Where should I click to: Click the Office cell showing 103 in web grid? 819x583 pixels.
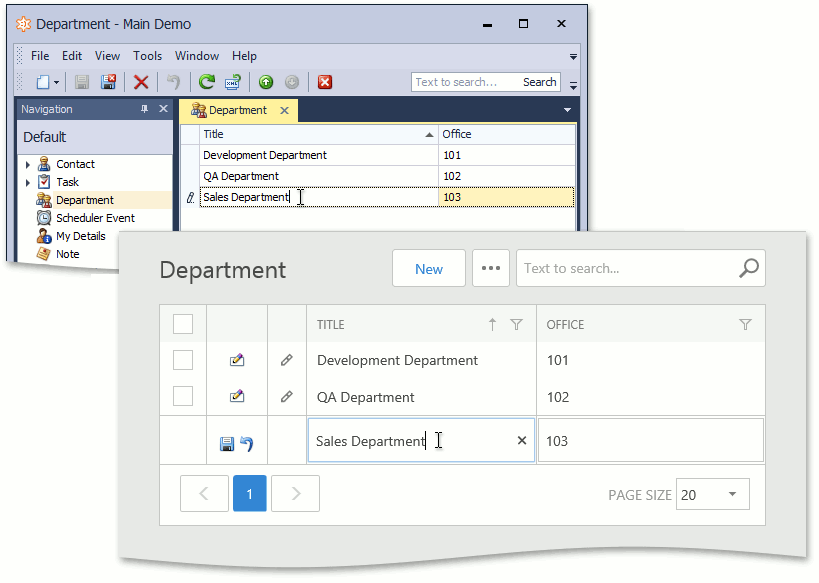click(x=650, y=441)
